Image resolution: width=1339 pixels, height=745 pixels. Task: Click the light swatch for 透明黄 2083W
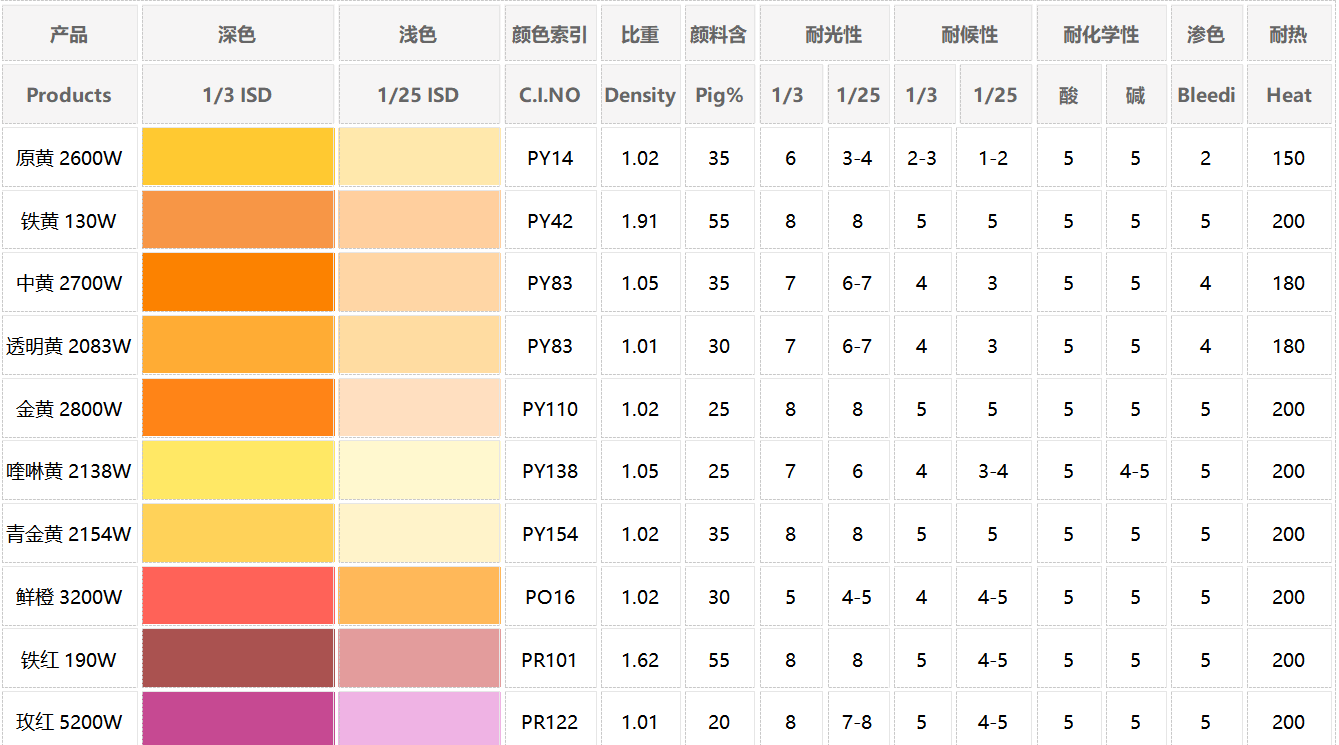point(419,345)
